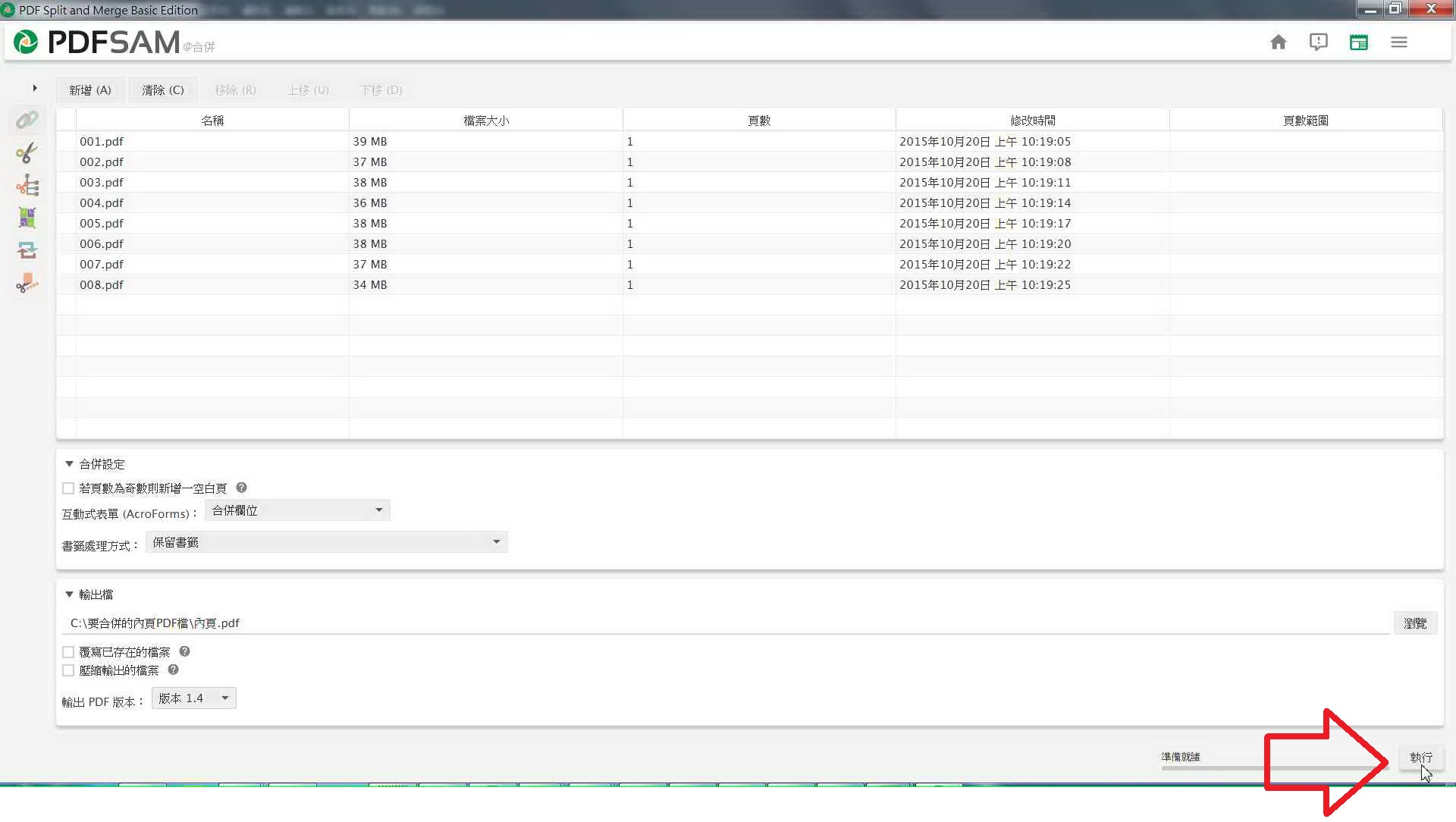Enable compress output file checkbox
This screenshot has width=1456, height=822.
pos(68,670)
